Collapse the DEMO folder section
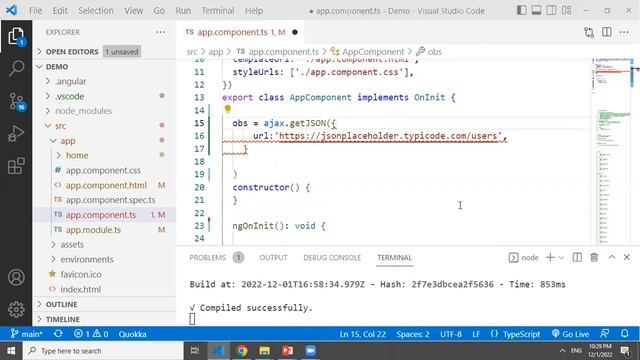 104,67
